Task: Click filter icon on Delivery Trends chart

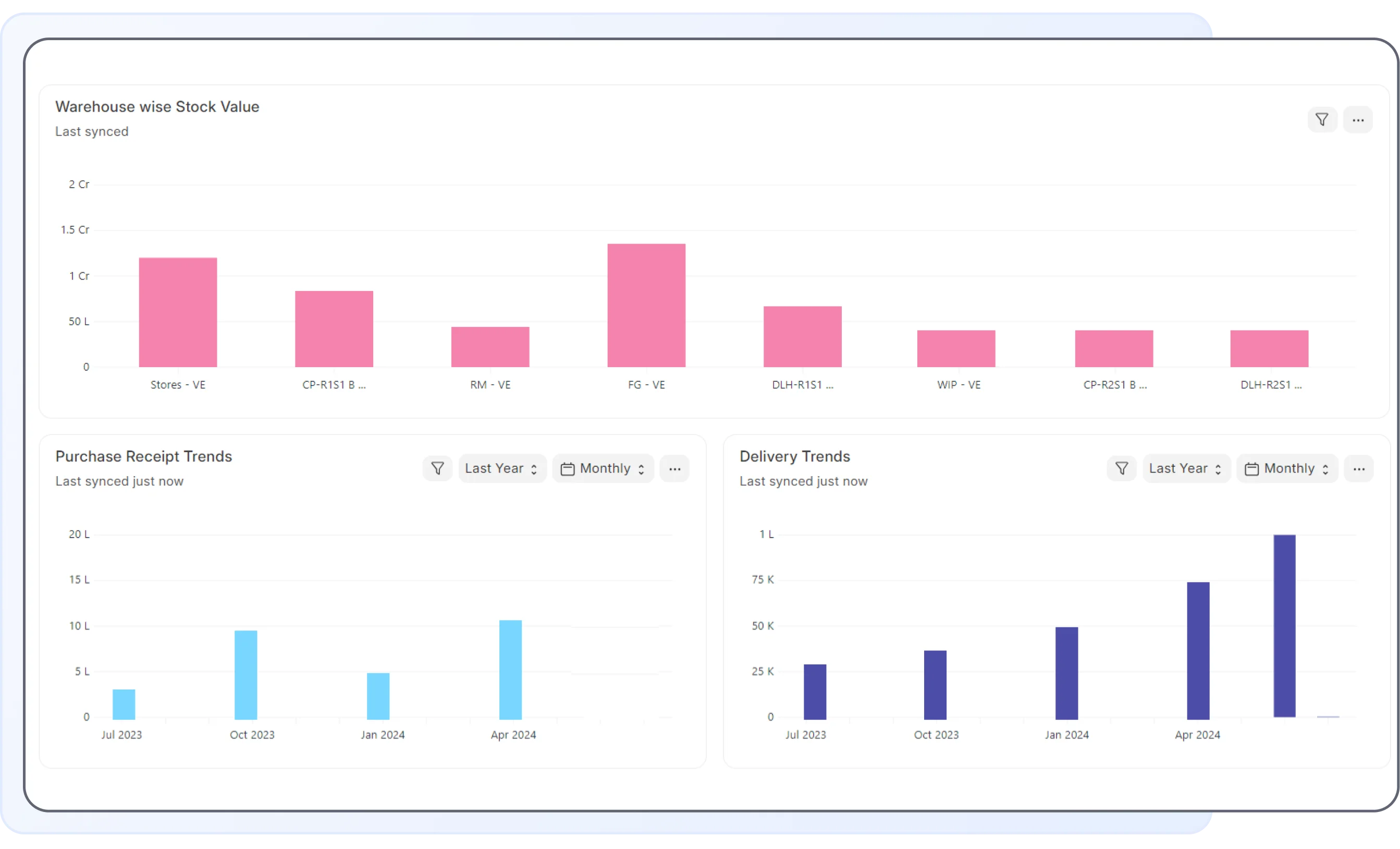Action: pyautogui.click(x=1121, y=469)
